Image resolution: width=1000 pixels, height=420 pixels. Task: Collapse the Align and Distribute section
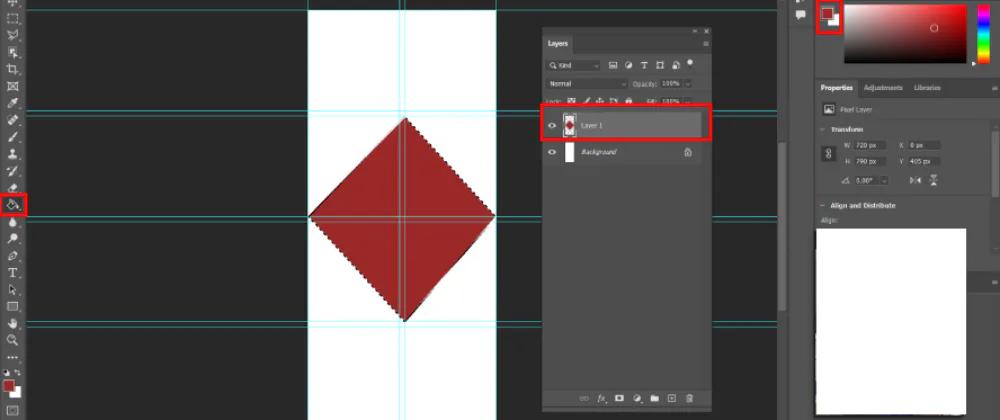pos(823,205)
